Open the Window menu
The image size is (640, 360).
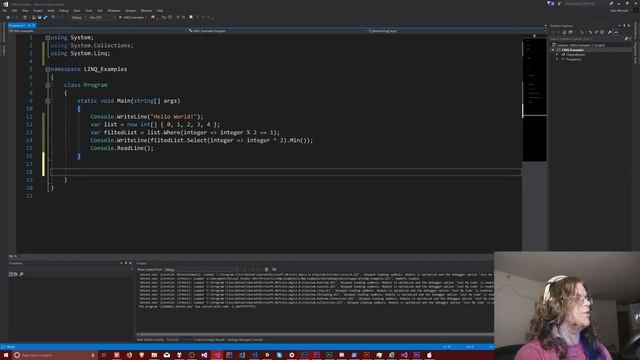point(146,11)
